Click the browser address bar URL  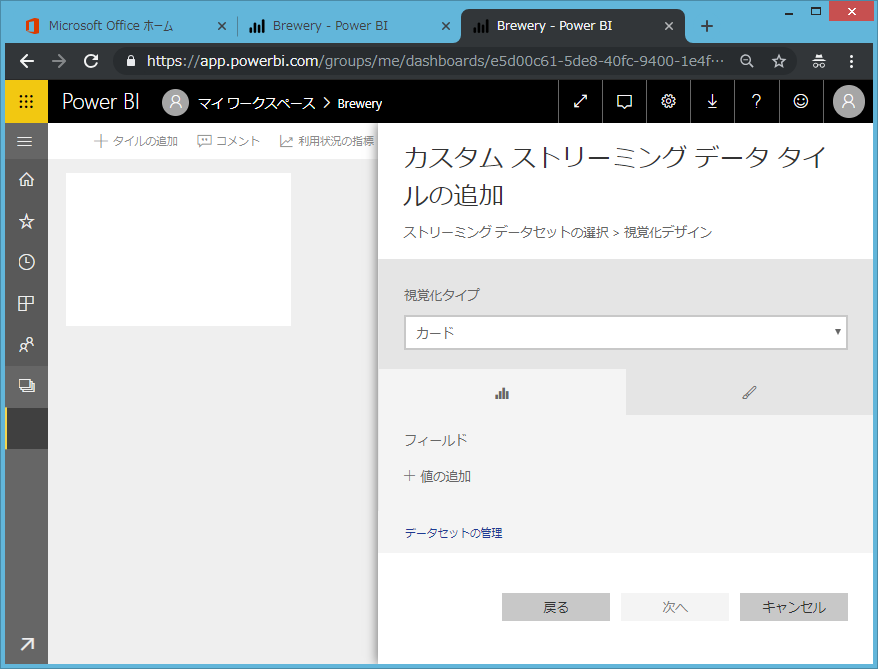[435, 61]
